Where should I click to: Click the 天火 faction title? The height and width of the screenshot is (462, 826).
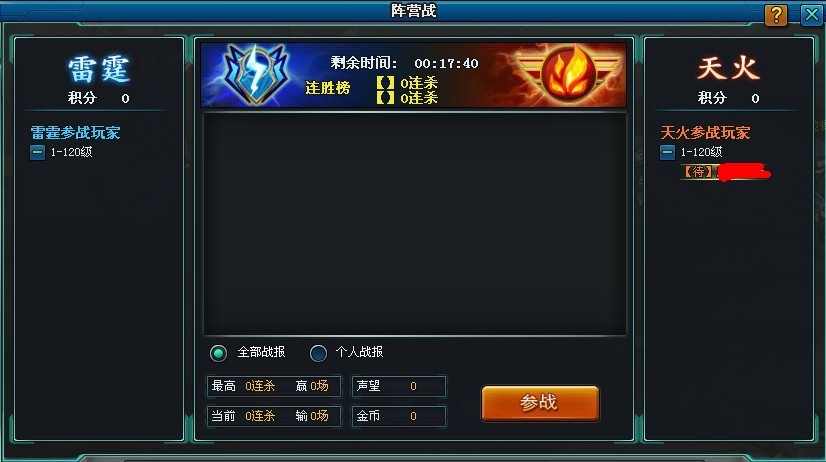click(x=729, y=68)
